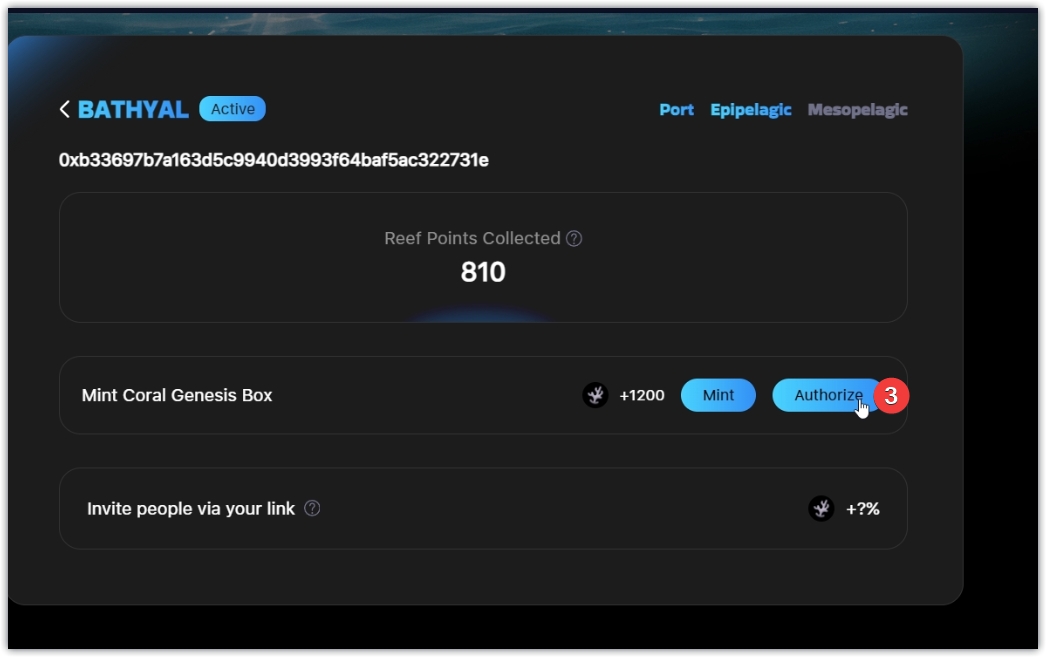The height and width of the screenshot is (657, 1046).
Task: Click coral icon beside +?% bonus
Action: click(x=821, y=509)
